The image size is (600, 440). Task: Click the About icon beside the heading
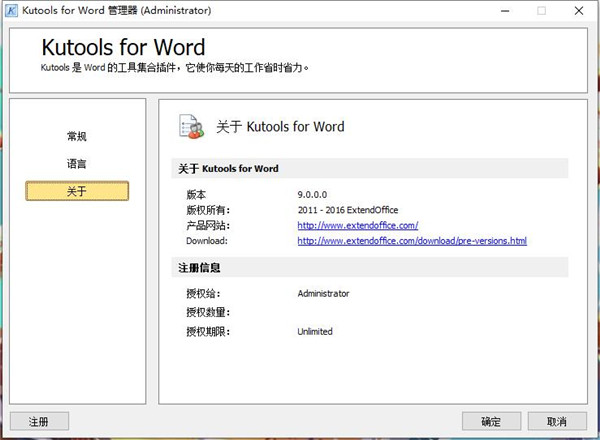pyautogui.click(x=191, y=127)
